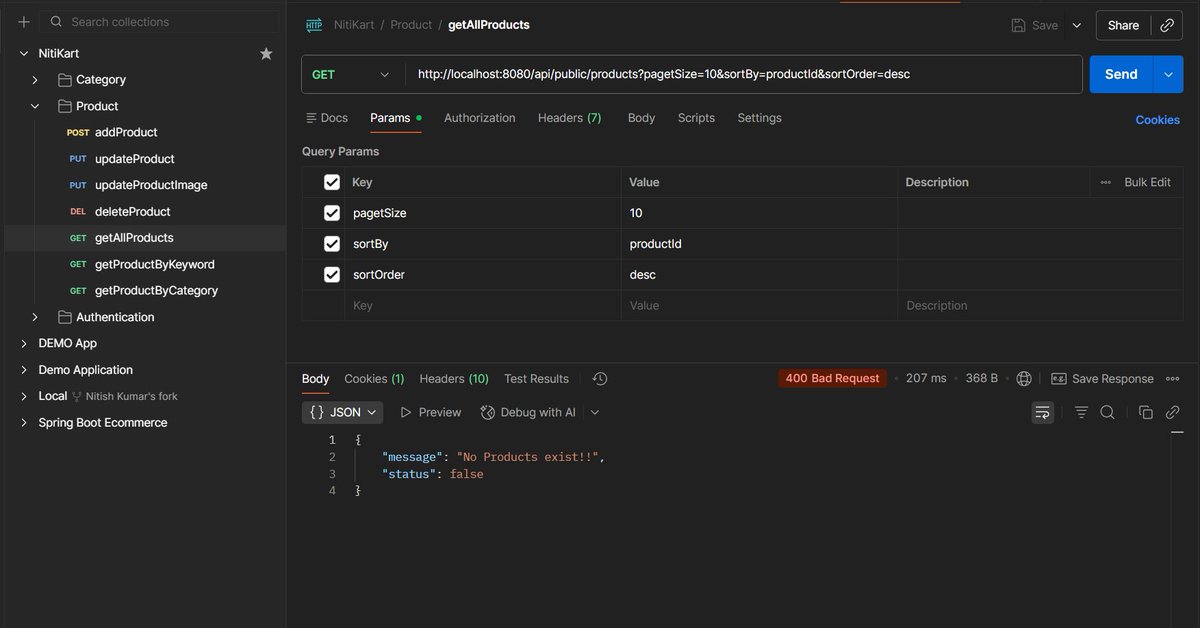The height and width of the screenshot is (628, 1200).
Task: Click the Cookies link
Action: tap(1157, 120)
